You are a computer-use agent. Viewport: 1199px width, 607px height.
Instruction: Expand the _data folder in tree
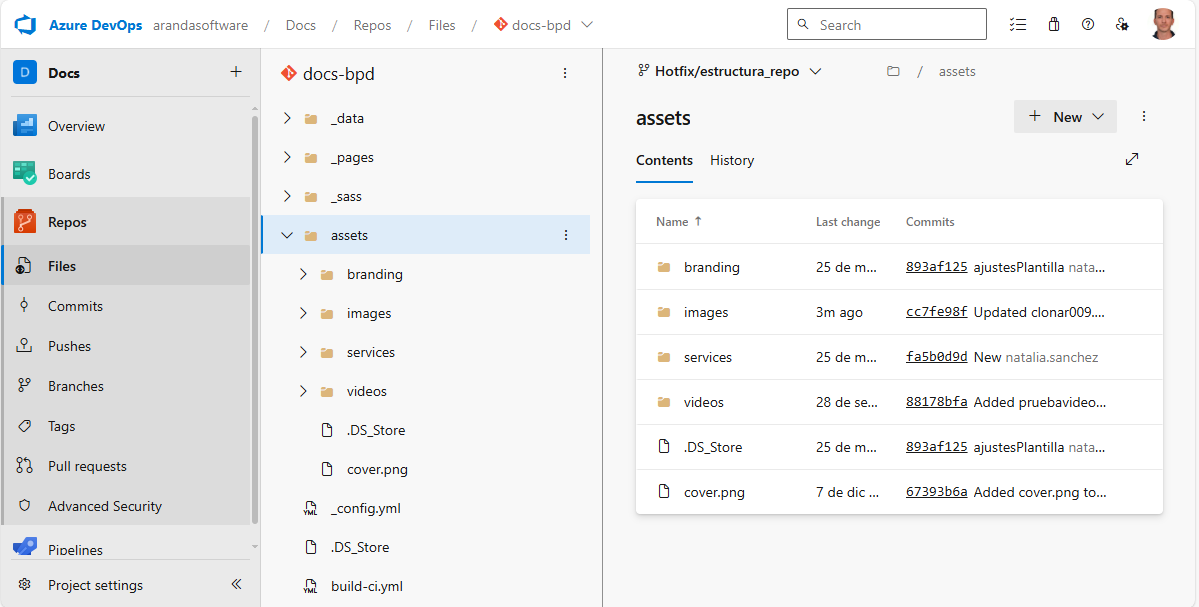coord(287,118)
